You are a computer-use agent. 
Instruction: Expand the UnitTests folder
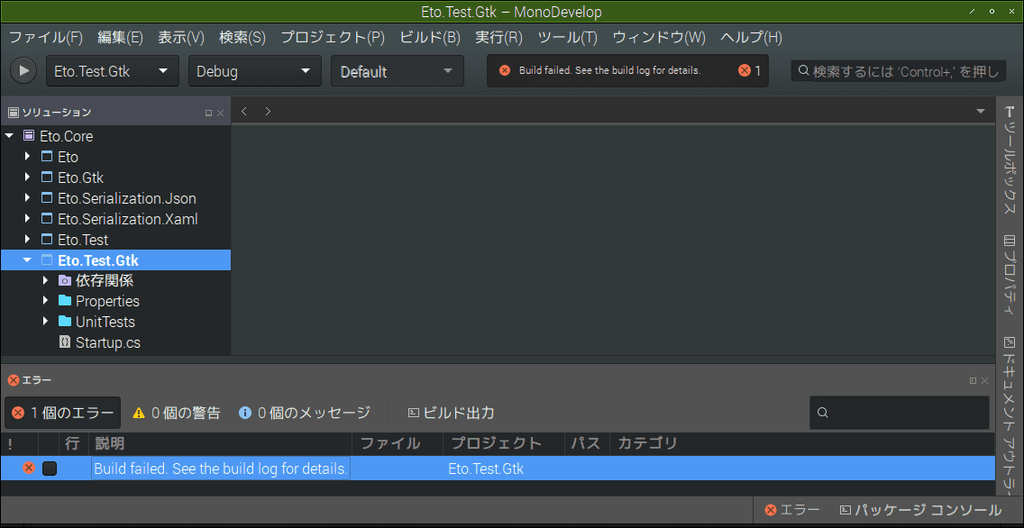[45, 322]
